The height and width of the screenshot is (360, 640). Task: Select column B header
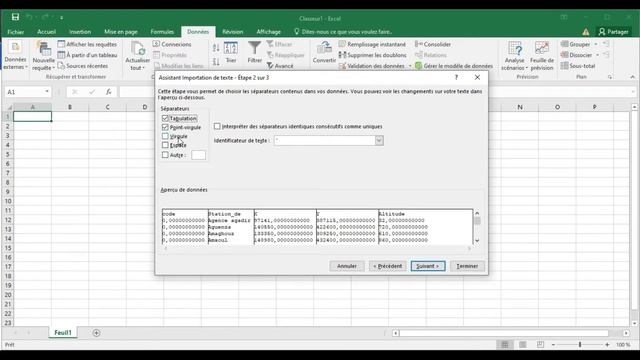coord(70,107)
